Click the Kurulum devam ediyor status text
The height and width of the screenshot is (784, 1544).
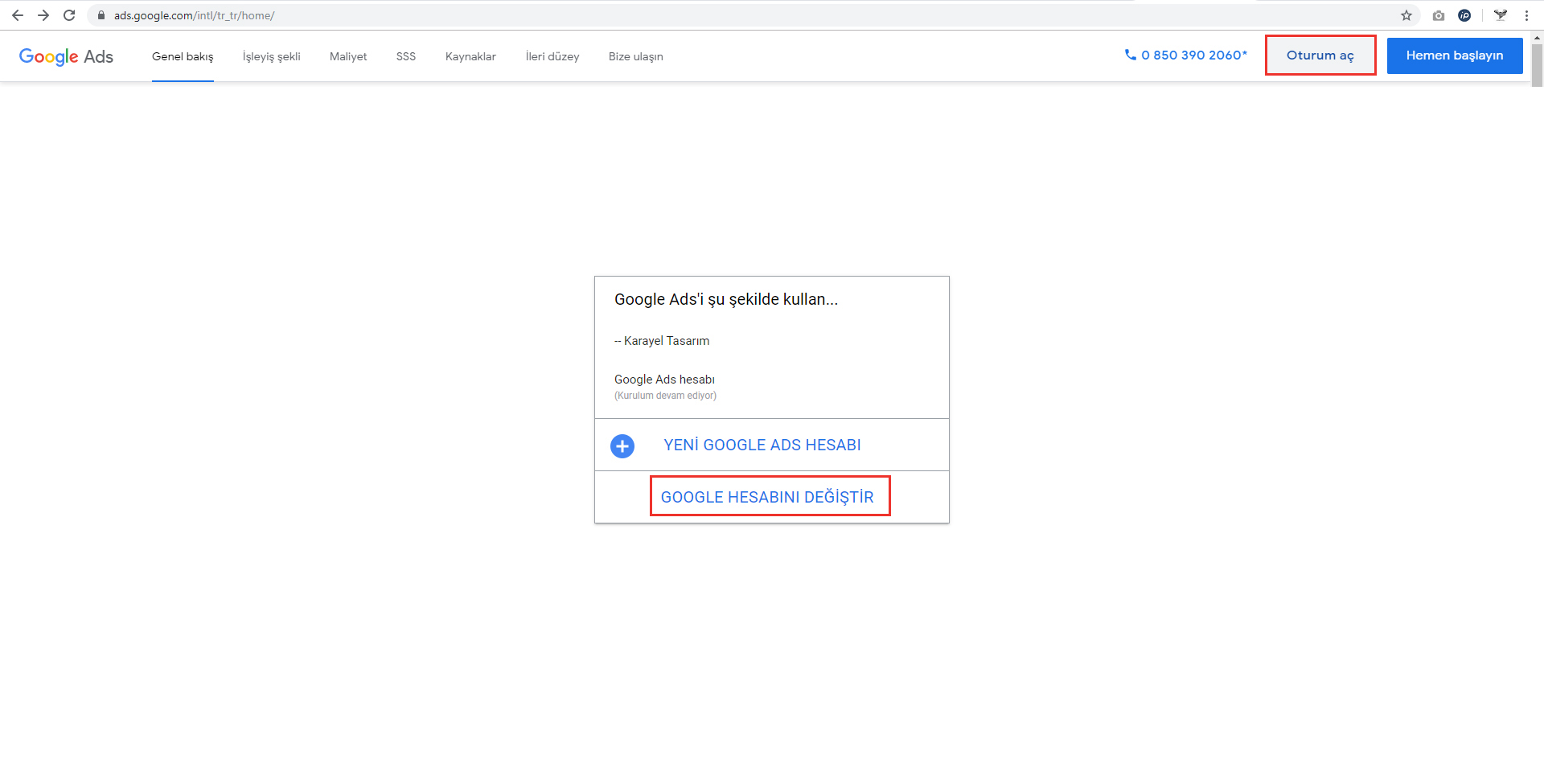(x=665, y=396)
